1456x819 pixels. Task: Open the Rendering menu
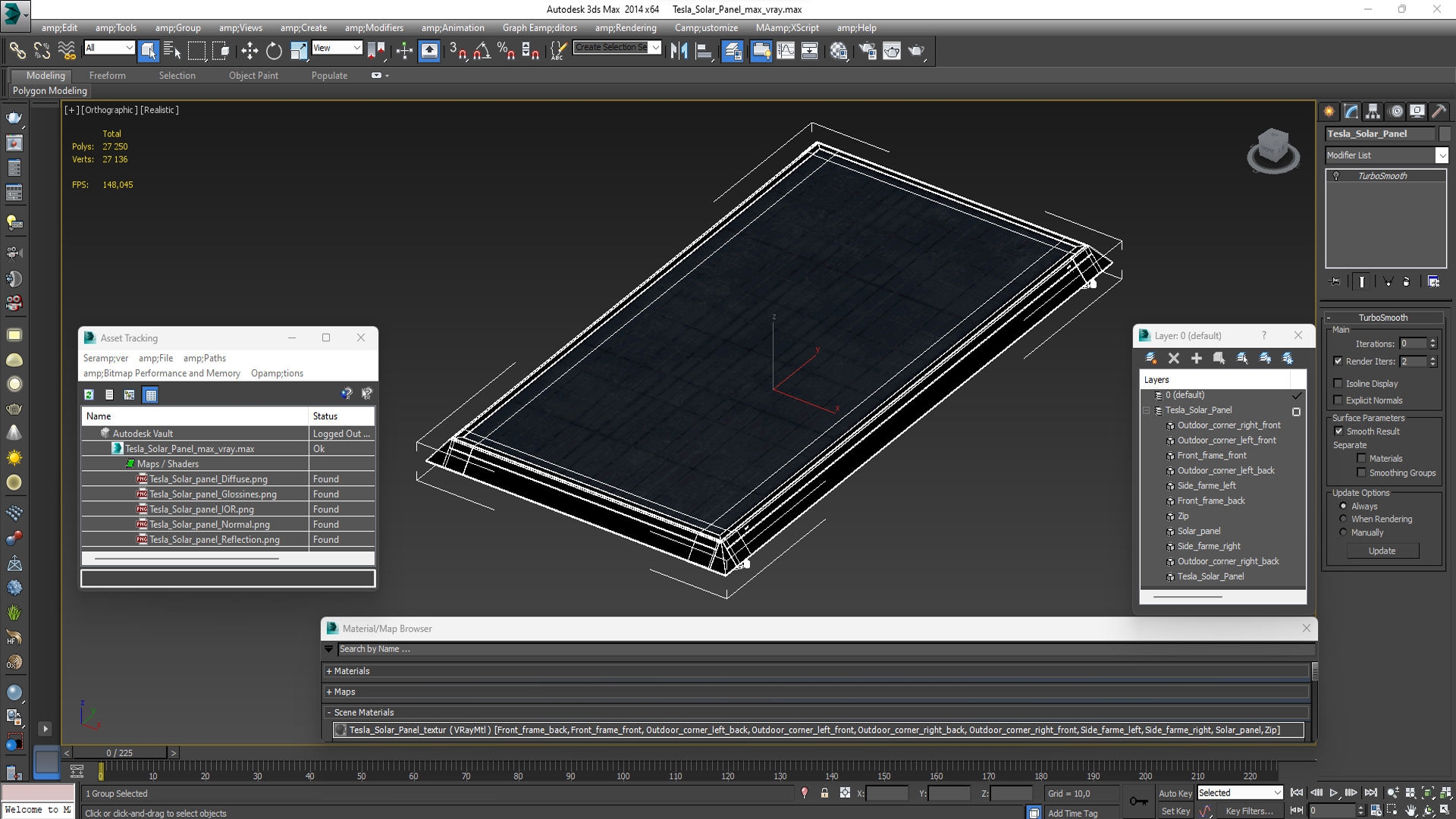625,28
